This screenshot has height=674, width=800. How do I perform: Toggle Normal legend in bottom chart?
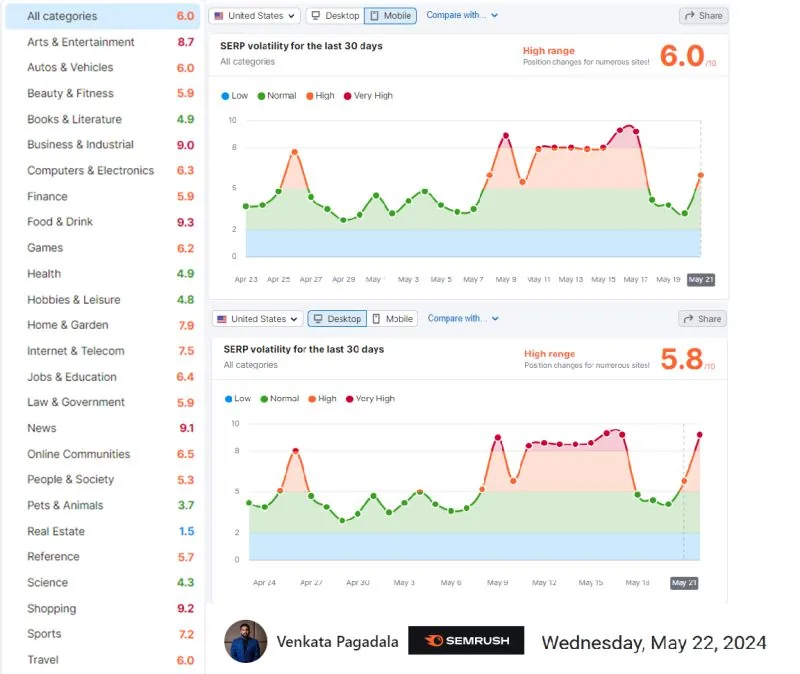pyautogui.click(x=280, y=399)
